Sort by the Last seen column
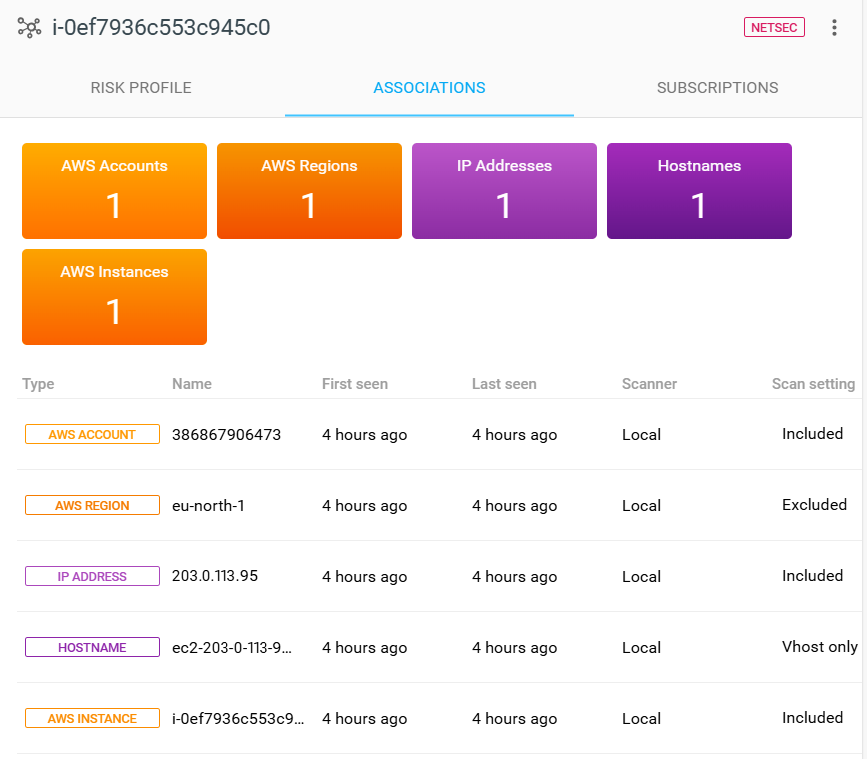Viewport: 867px width, 759px height. 504,384
